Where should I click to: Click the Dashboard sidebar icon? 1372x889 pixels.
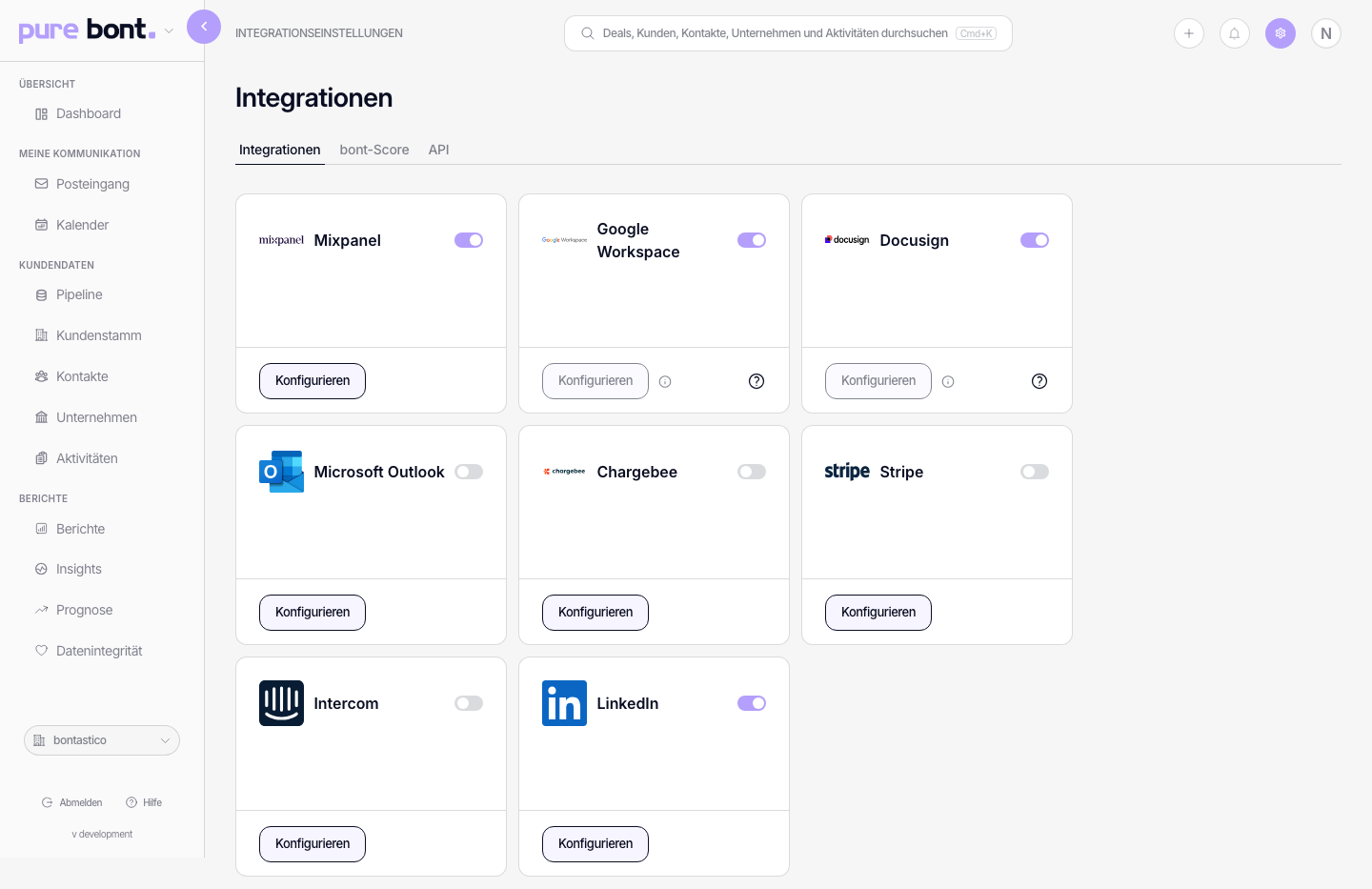click(x=41, y=114)
